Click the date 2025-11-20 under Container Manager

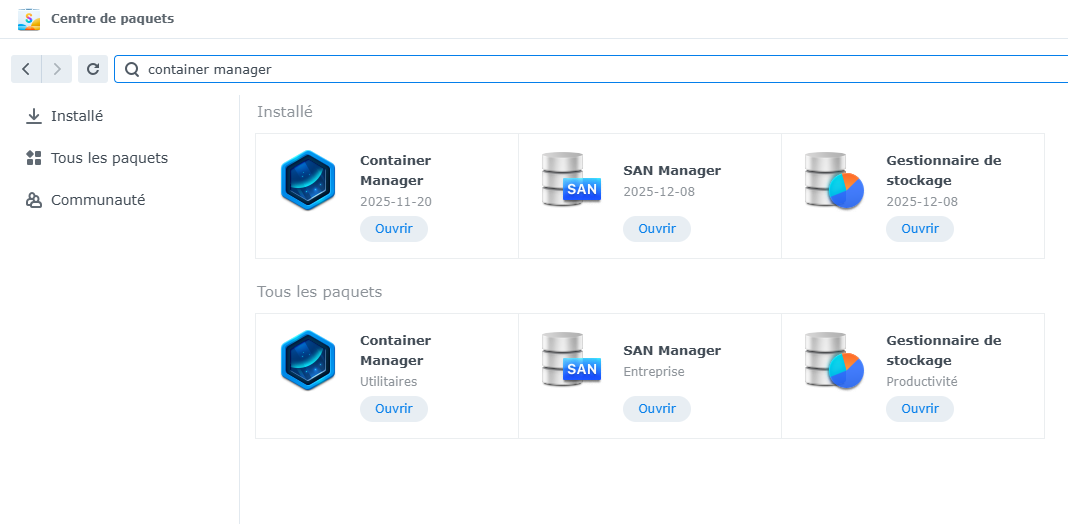(x=396, y=202)
